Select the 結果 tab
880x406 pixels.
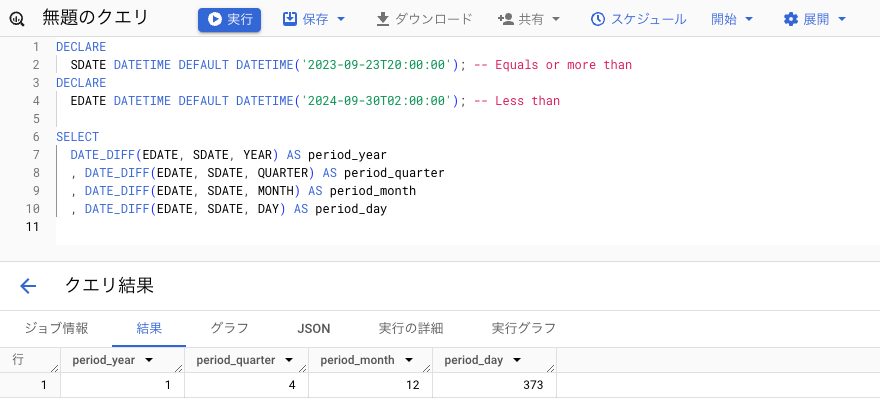pos(150,328)
